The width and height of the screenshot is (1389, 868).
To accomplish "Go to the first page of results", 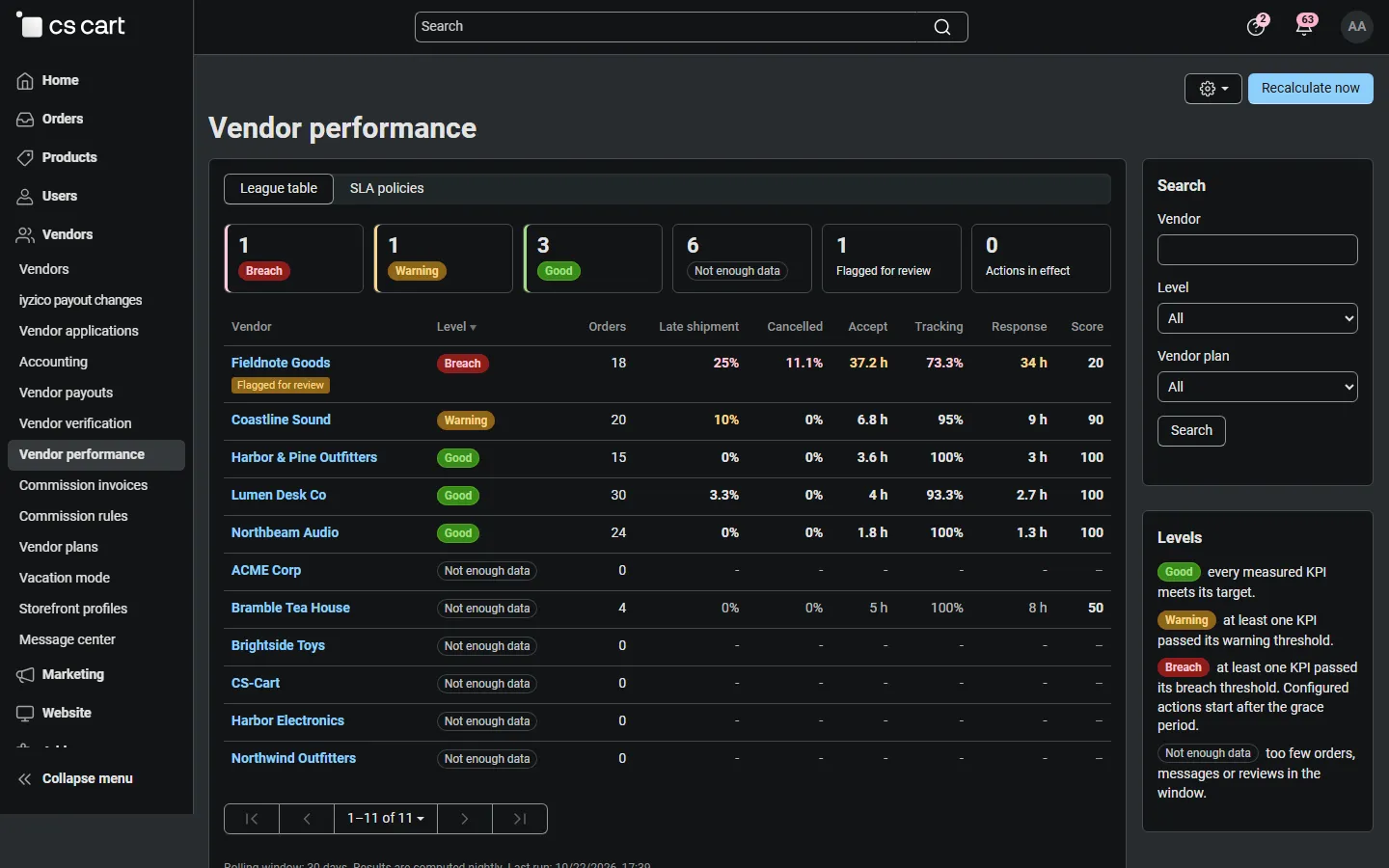I will point(252,819).
